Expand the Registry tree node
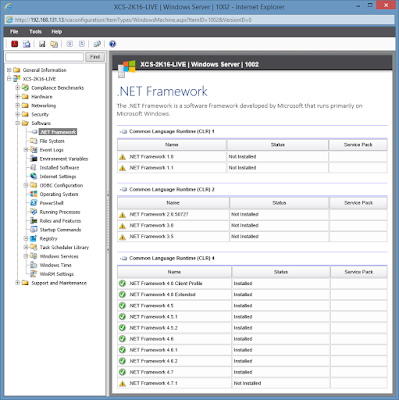399x400 pixels. coord(26,238)
